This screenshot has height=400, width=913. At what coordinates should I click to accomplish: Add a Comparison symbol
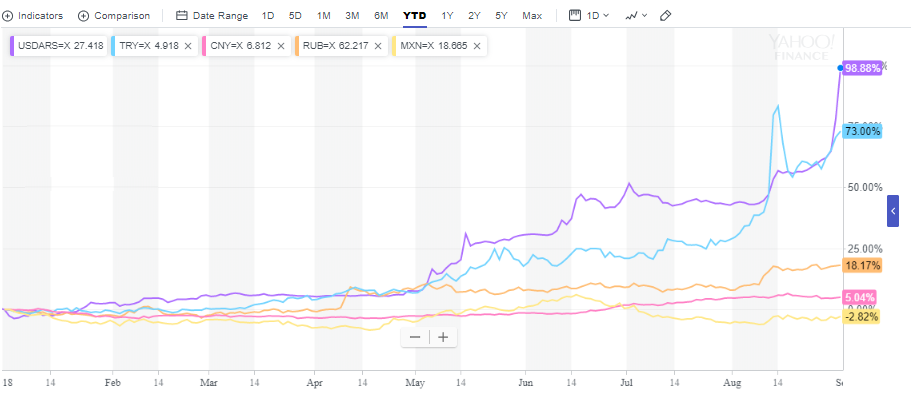(113, 16)
